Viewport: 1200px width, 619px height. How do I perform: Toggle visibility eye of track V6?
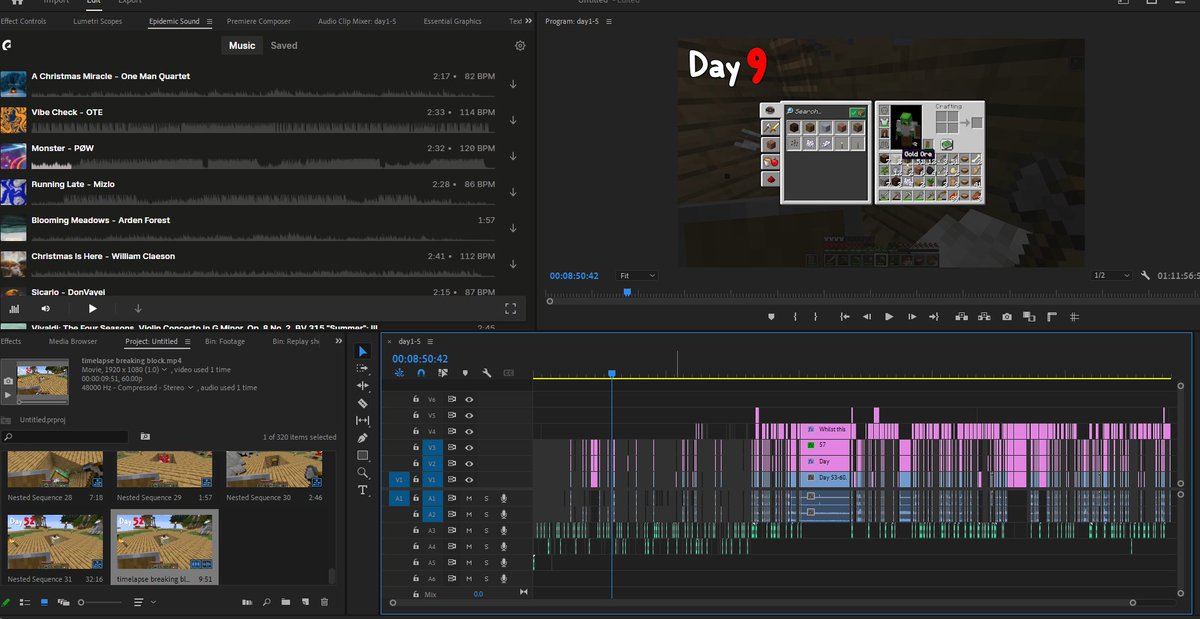pyautogui.click(x=468, y=399)
